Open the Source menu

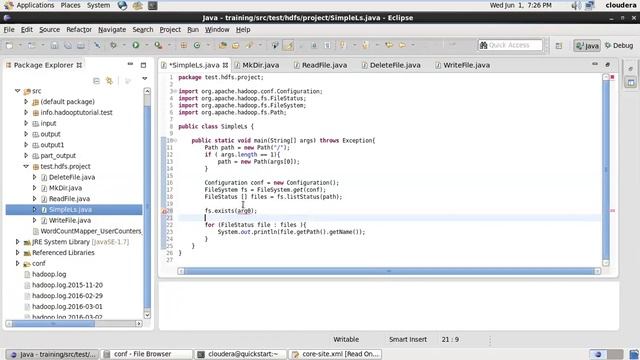[49, 30]
